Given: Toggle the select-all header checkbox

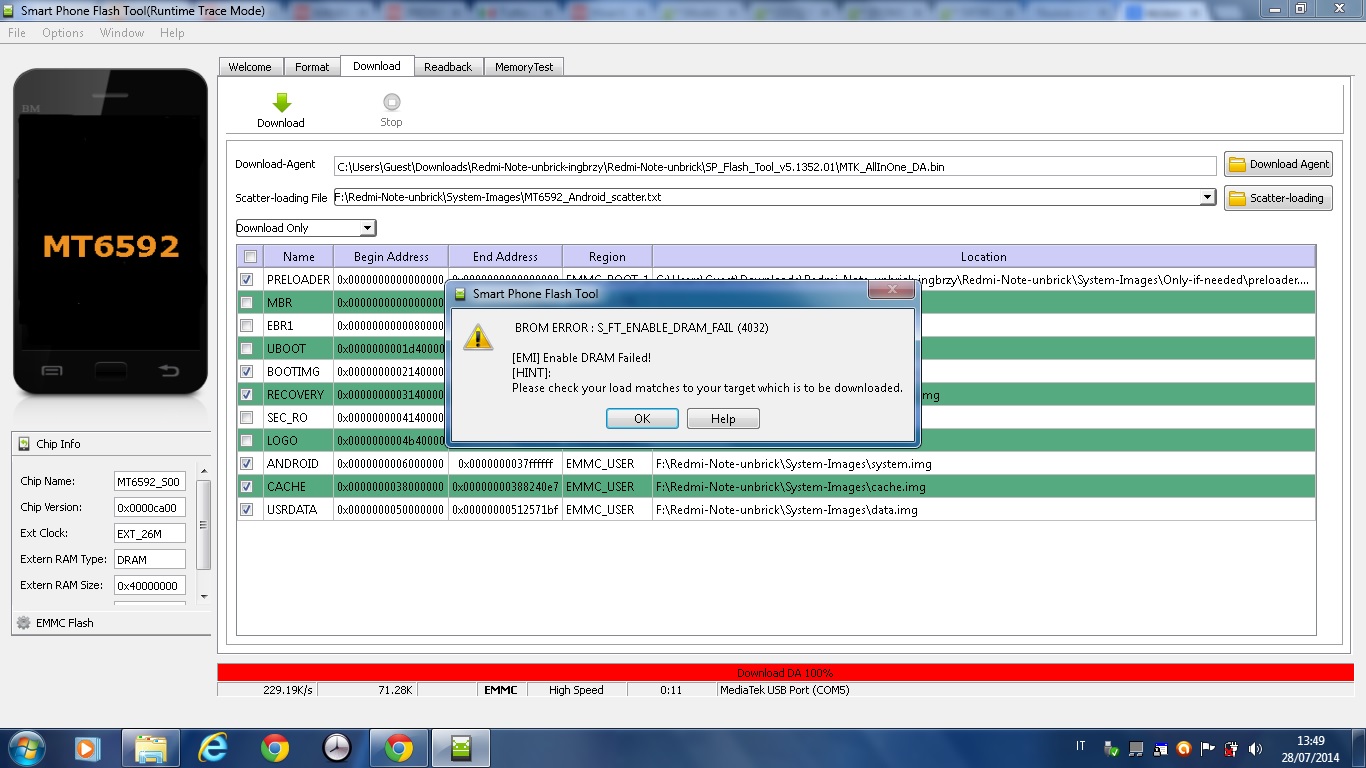Looking at the screenshot, I should (250, 257).
